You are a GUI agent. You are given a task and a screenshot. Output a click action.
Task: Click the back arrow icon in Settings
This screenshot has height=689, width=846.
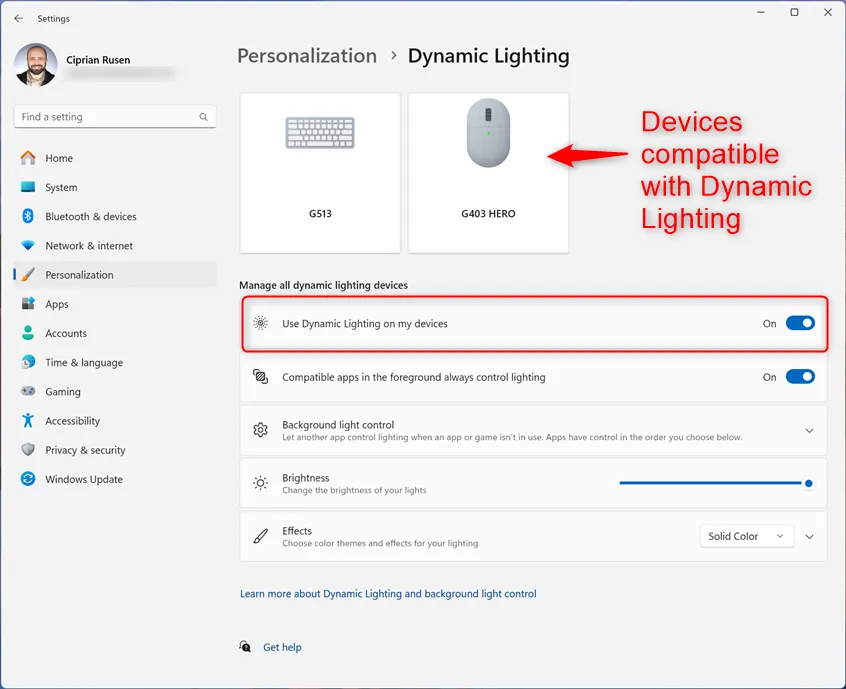[x=18, y=18]
